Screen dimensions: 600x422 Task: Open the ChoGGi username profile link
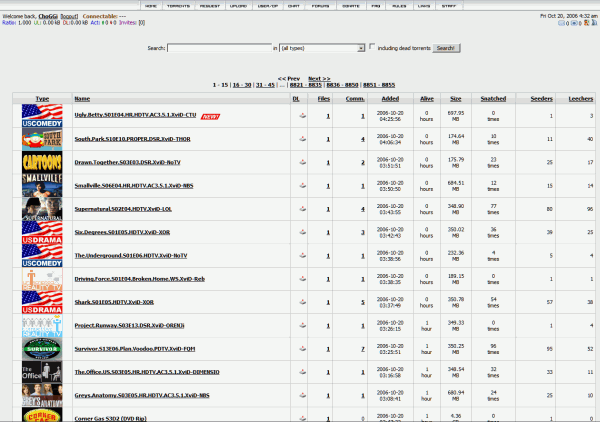(48, 16)
